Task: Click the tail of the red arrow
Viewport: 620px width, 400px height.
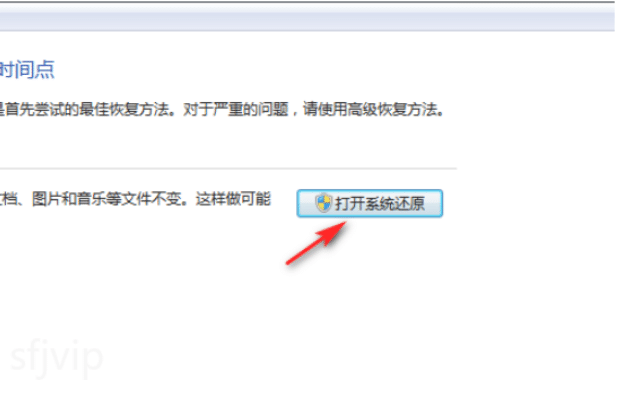Action: coord(289,262)
